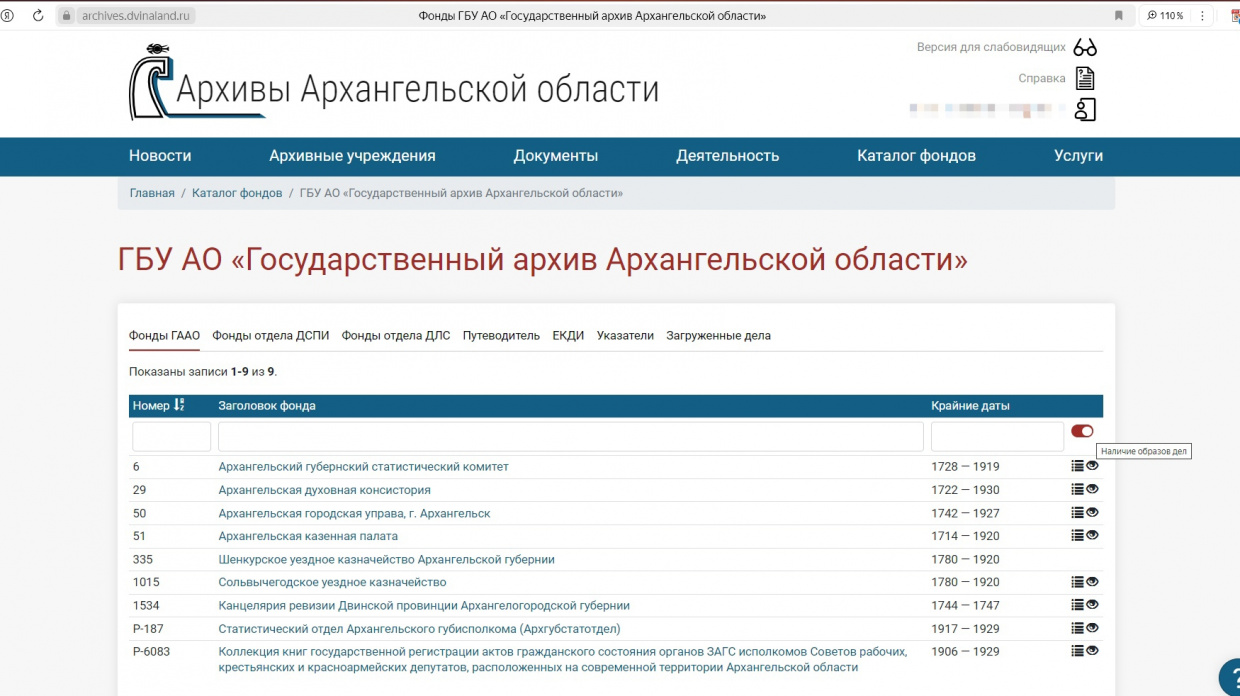1240x696 pixels.
Task: Open inventory list icon for fund 50
Action: click(x=1077, y=512)
